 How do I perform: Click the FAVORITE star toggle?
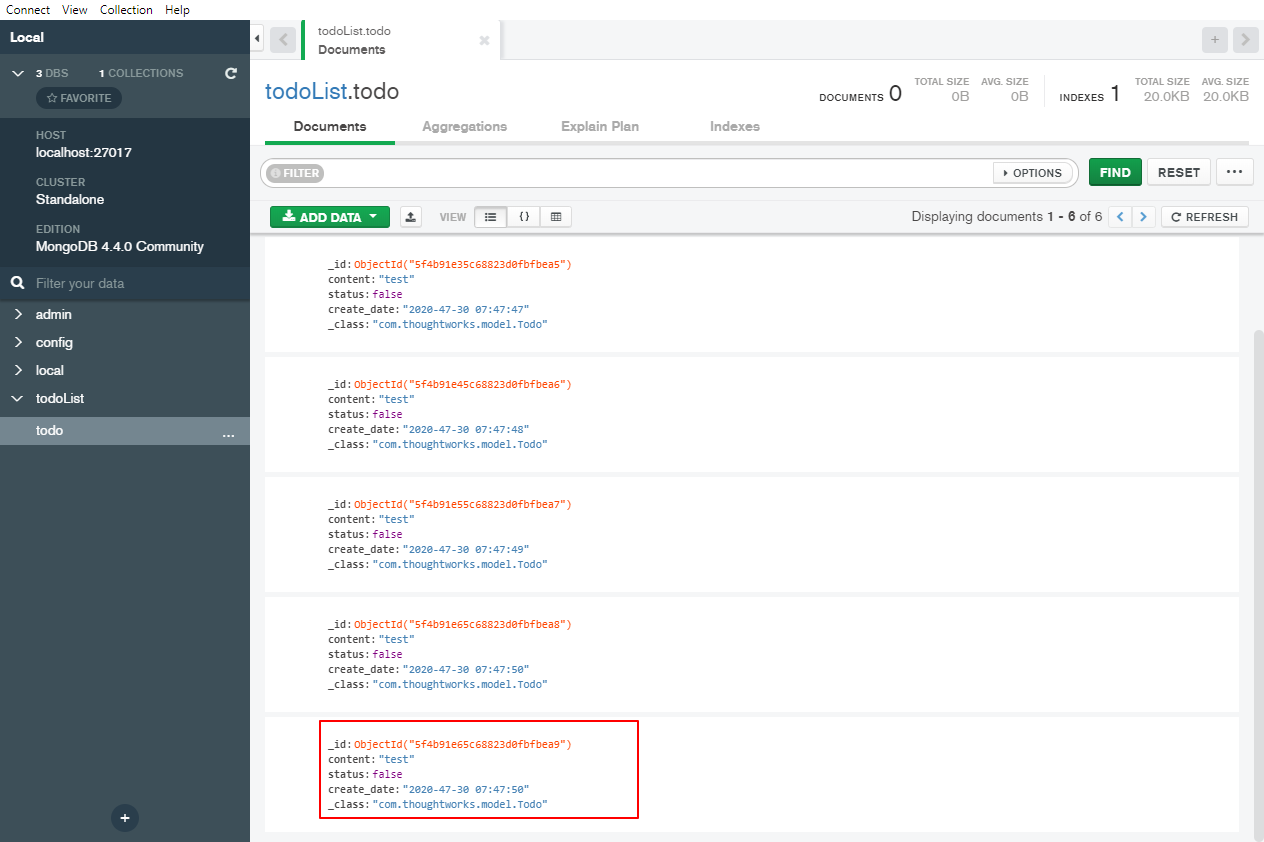click(78, 97)
